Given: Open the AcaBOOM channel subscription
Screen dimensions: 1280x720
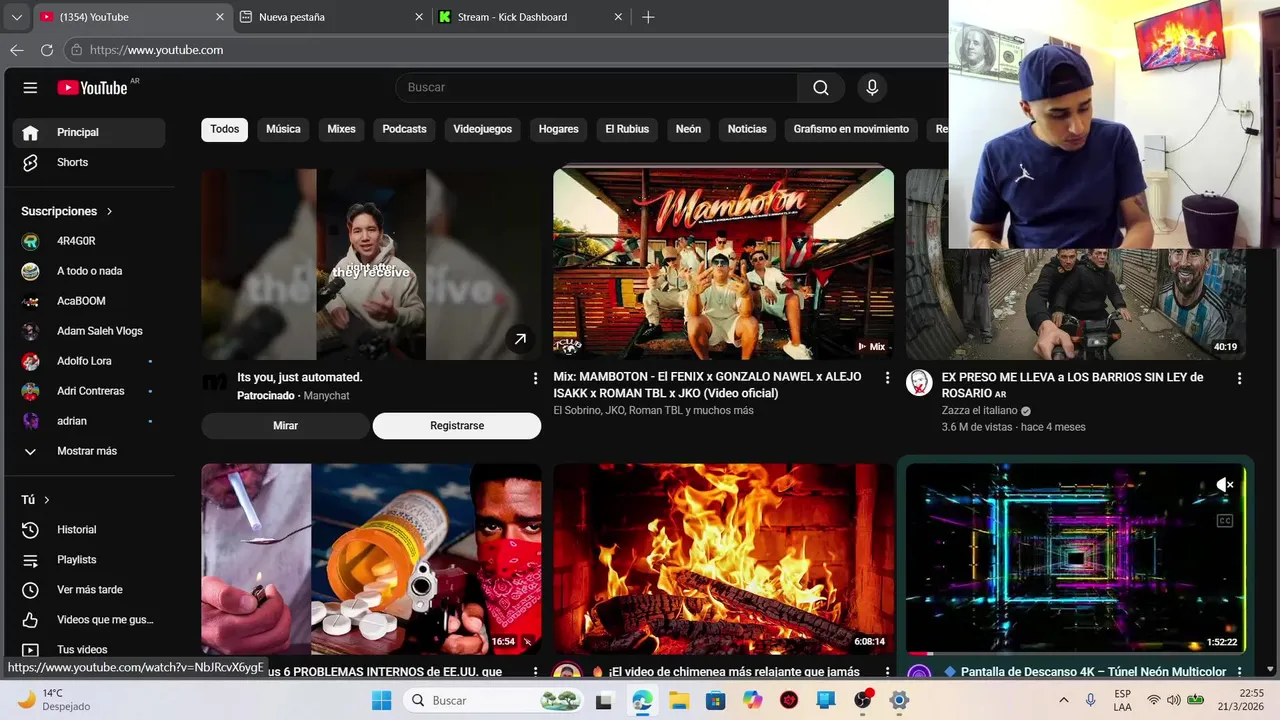Looking at the screenshot, I should (89, 301).
